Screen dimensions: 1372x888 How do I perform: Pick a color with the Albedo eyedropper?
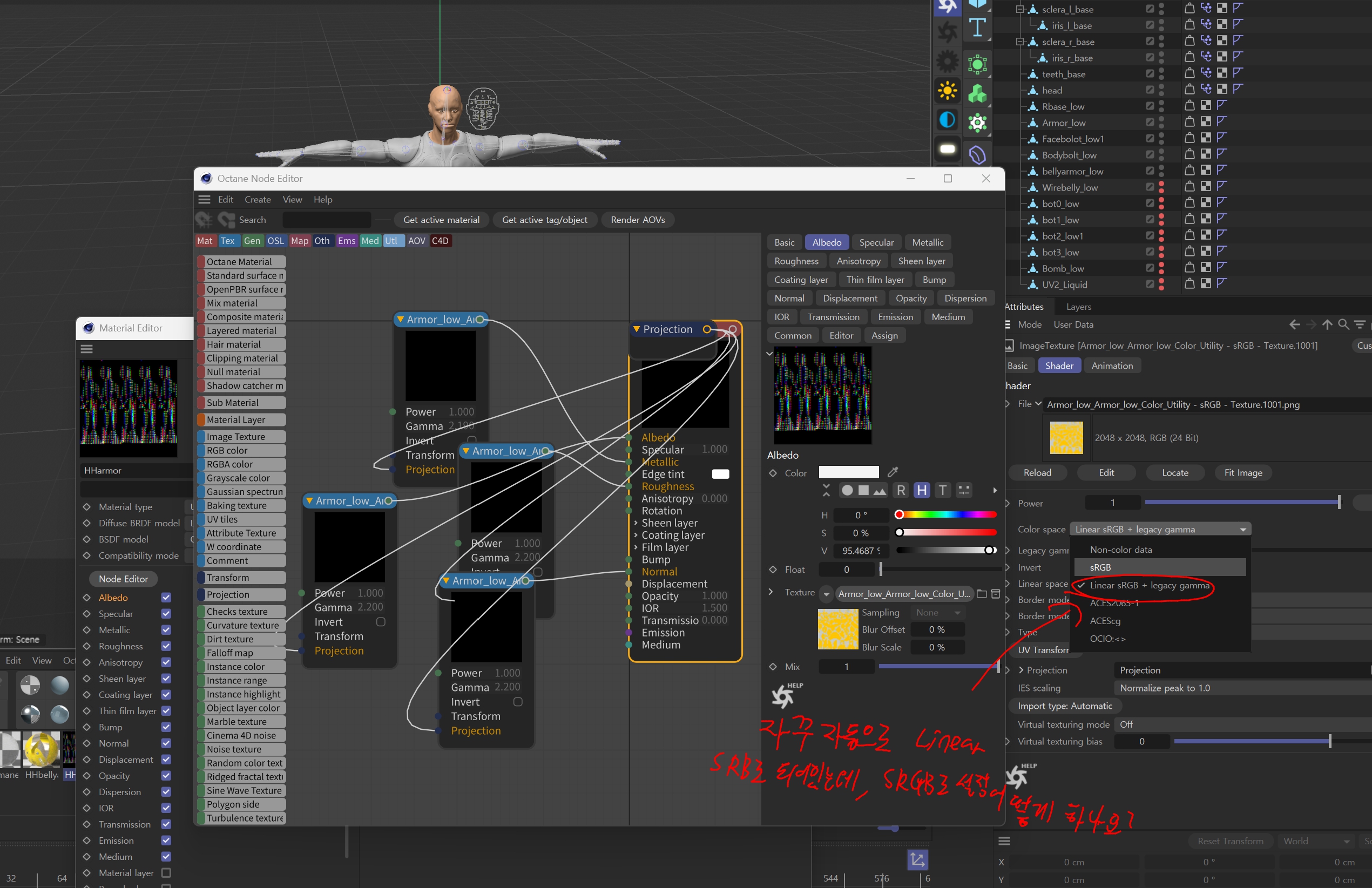coord(893,472)
